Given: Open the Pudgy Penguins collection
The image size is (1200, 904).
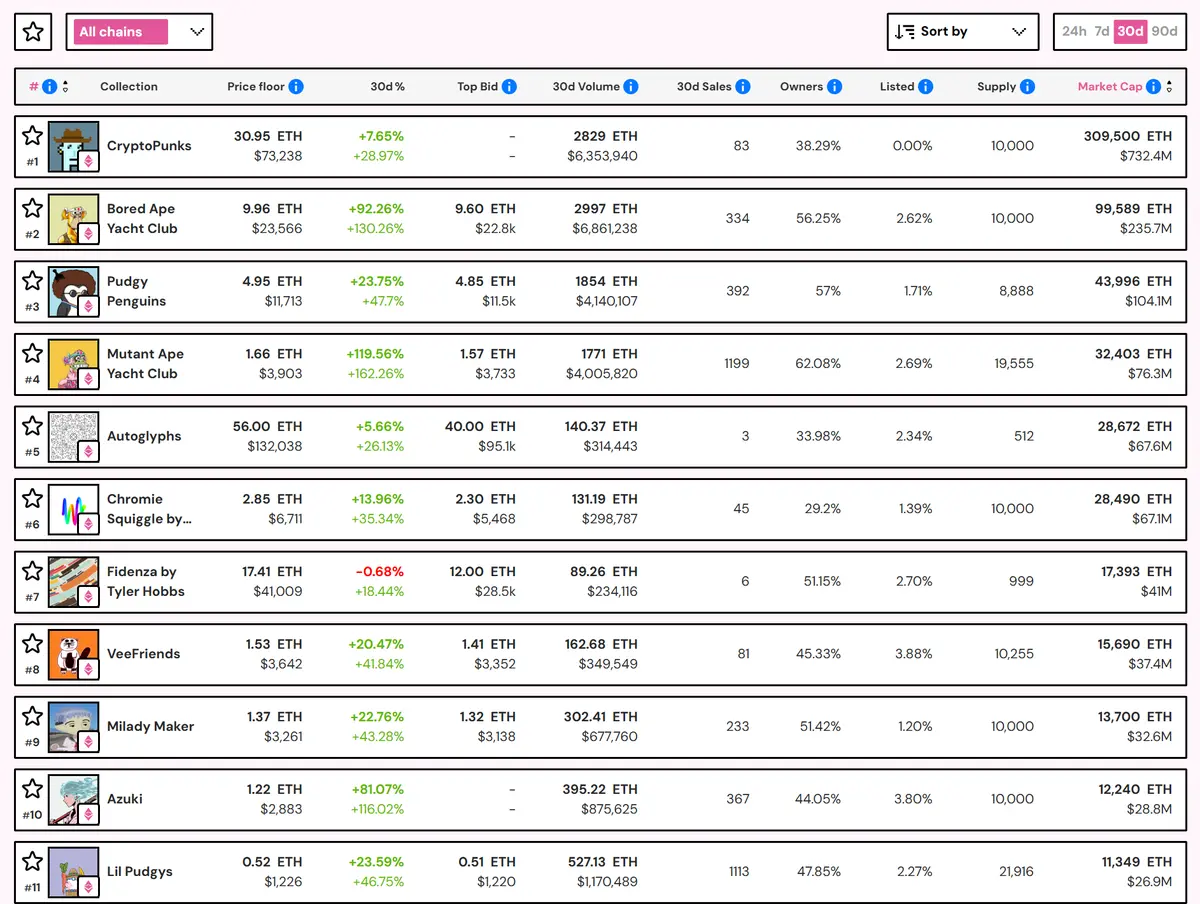Looking at the screenshot, I should click(x=137, y=291).
